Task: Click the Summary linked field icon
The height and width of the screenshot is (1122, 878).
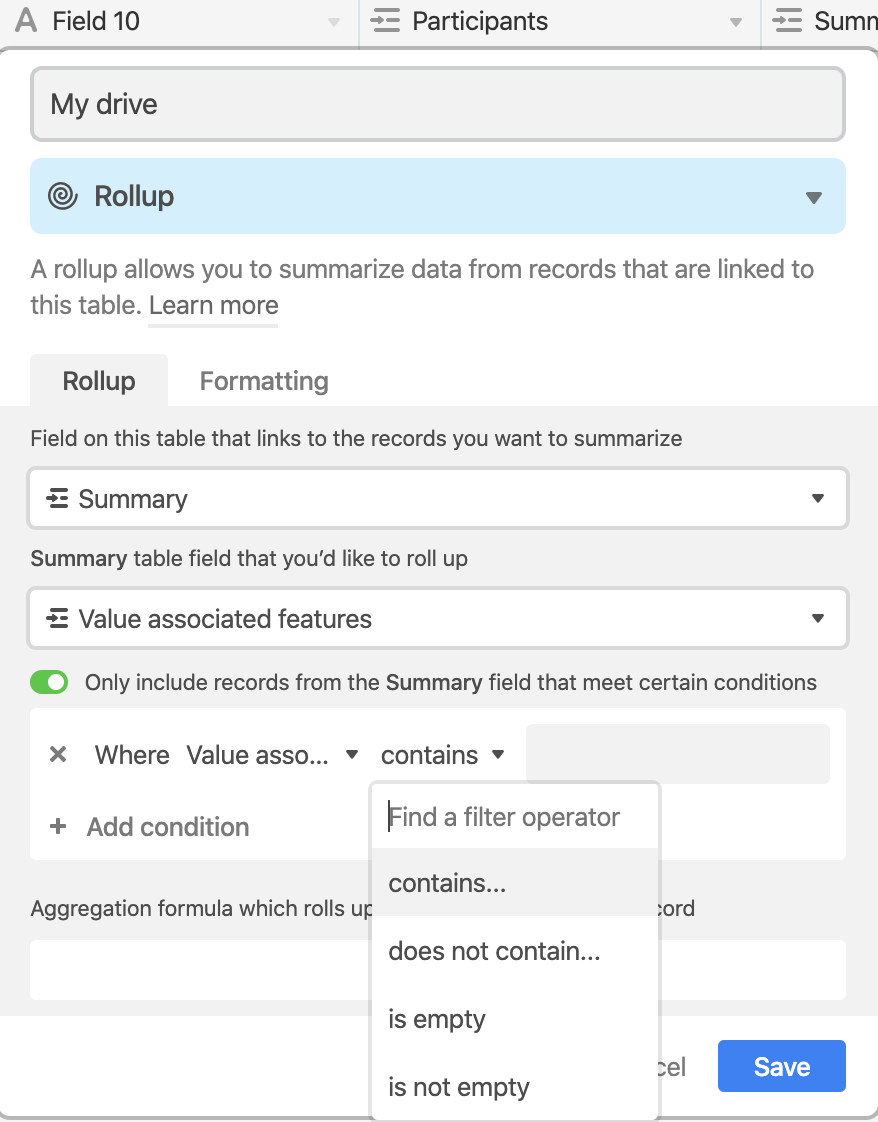Action: (x=57, y=498)
